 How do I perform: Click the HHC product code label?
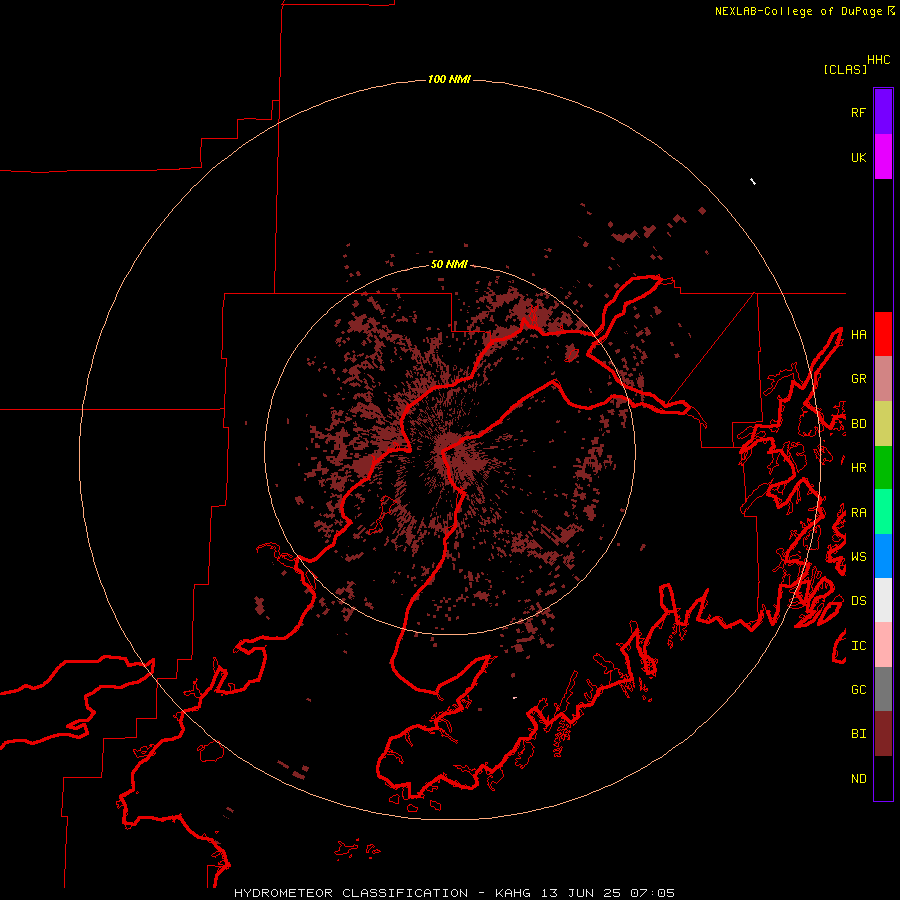tap(878, 60)
